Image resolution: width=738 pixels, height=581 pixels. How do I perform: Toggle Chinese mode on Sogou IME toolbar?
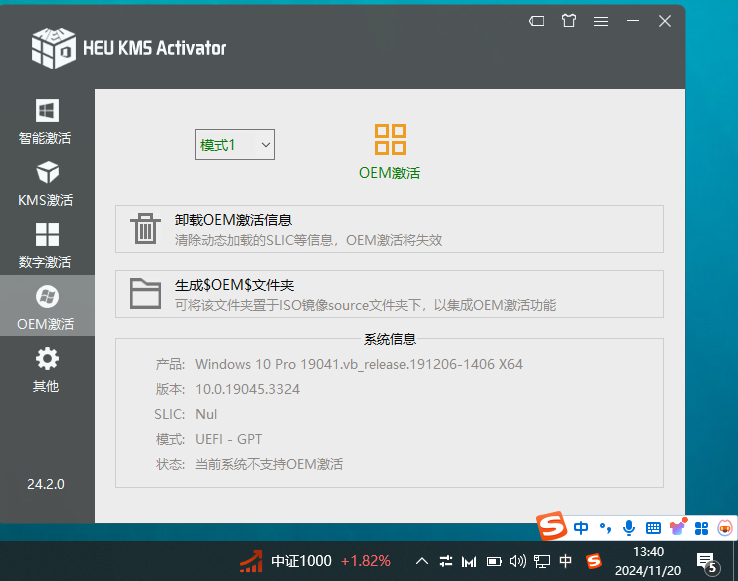pos(581,528)
